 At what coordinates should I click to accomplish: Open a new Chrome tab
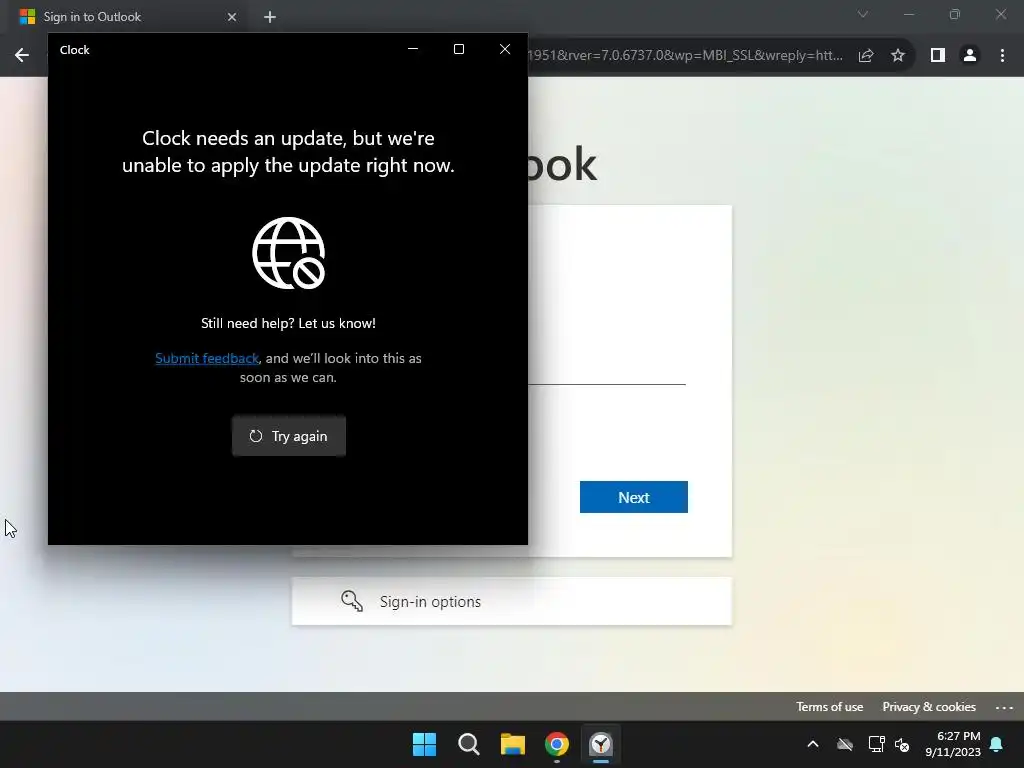tap(270, 17)
